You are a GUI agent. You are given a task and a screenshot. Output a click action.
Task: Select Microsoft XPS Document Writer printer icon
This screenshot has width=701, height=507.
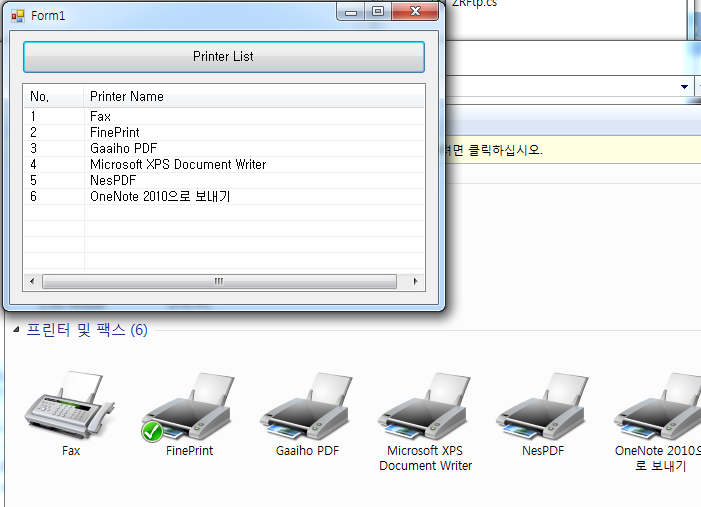[425, 406]
